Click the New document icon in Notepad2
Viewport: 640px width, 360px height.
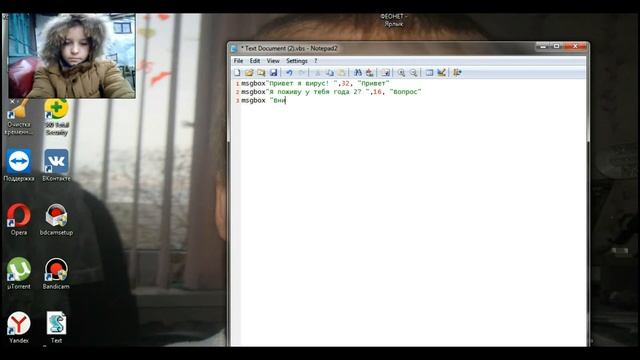(237, 73)
